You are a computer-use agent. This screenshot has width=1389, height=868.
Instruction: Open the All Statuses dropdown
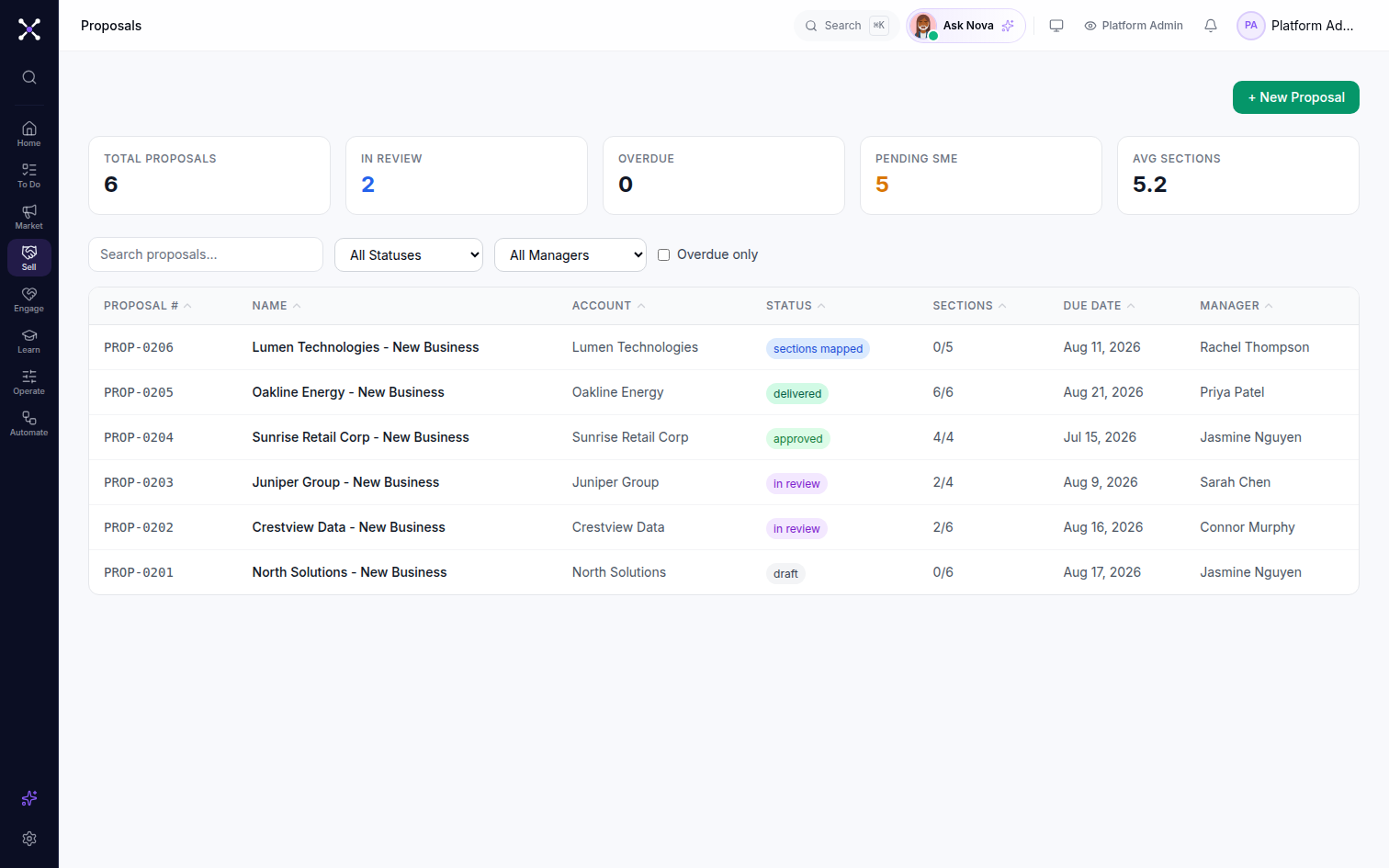(409, 254)
